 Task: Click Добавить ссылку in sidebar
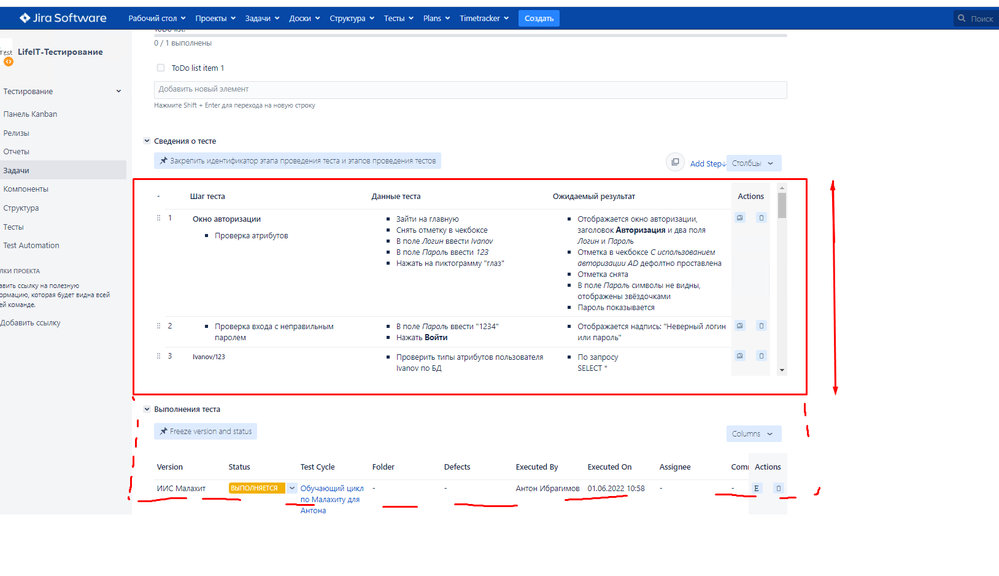click(x=31, y=323)
